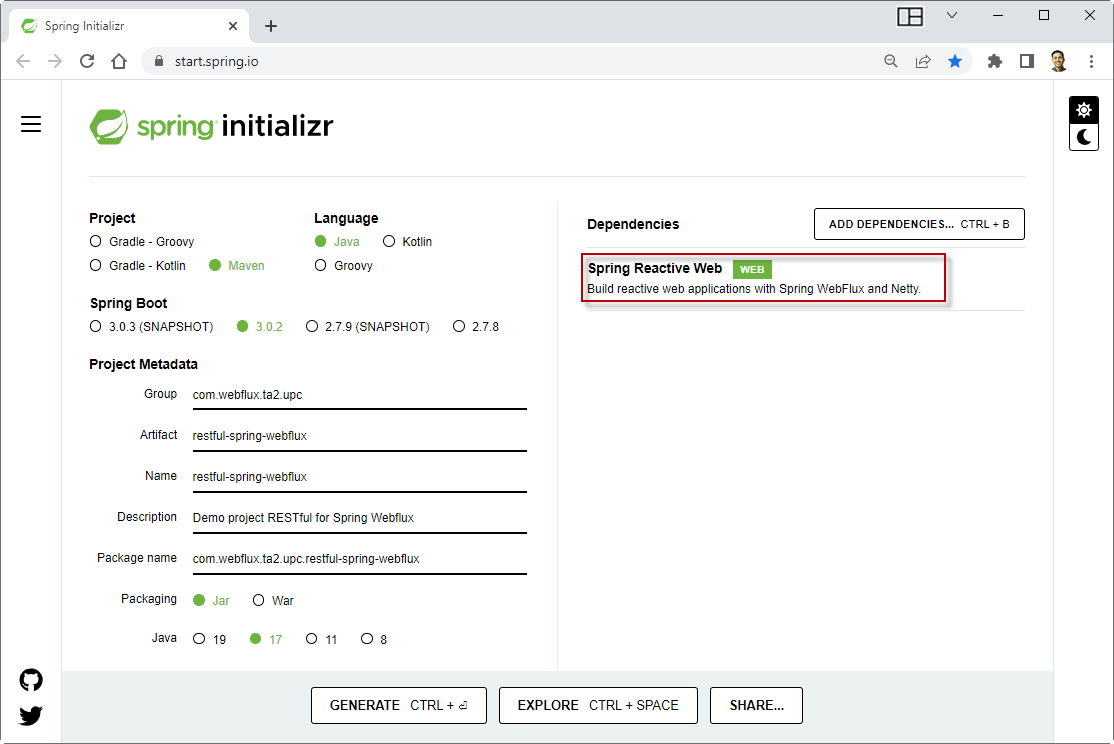Click the Spring Reactive Web dependency
Screen dimensions: 1114x744
tap(763, 278)
